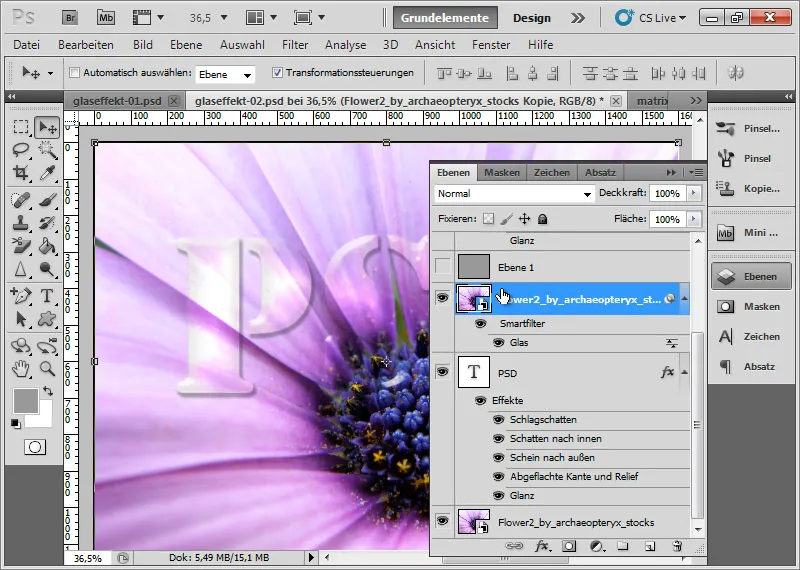Select the Magic Wand tool
This screenshot has height=570, width=800.
click(x=47, y=150)
